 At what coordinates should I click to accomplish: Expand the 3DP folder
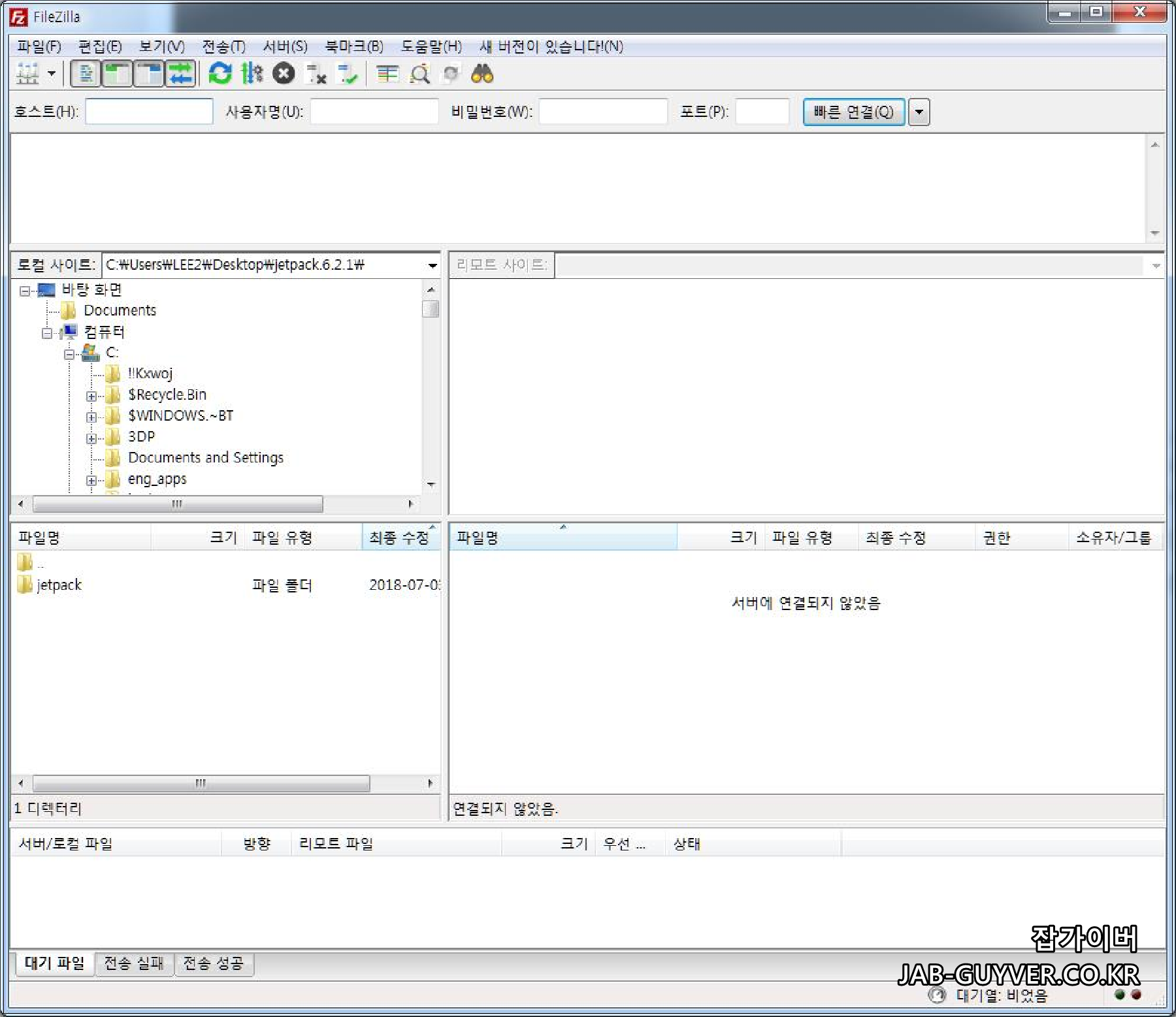[x=91, y=438]
